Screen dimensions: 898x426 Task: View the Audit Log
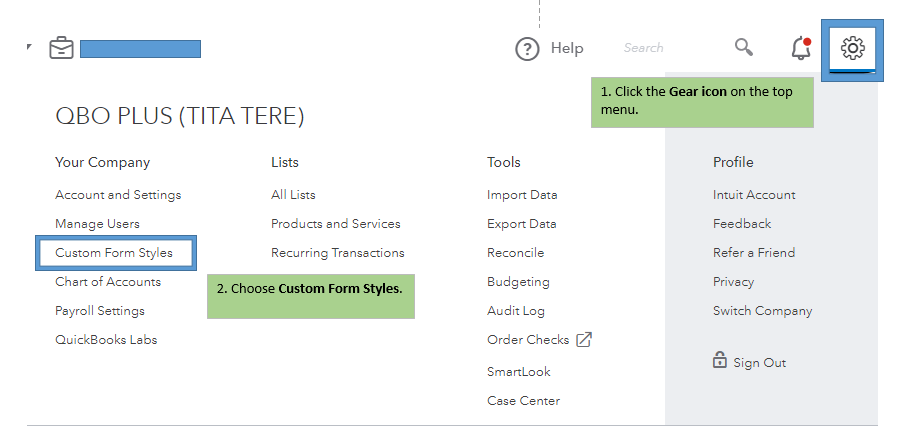[x=516, y=311]
